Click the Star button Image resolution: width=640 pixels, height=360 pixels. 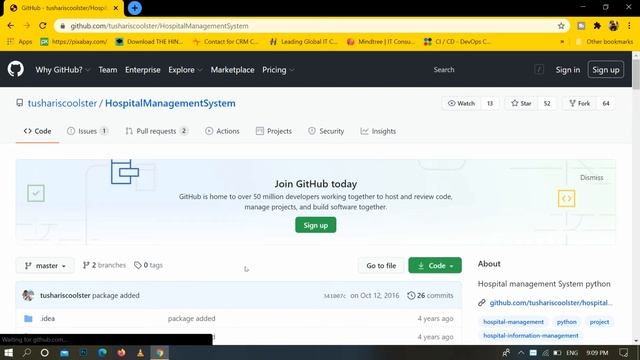point(521,103)
